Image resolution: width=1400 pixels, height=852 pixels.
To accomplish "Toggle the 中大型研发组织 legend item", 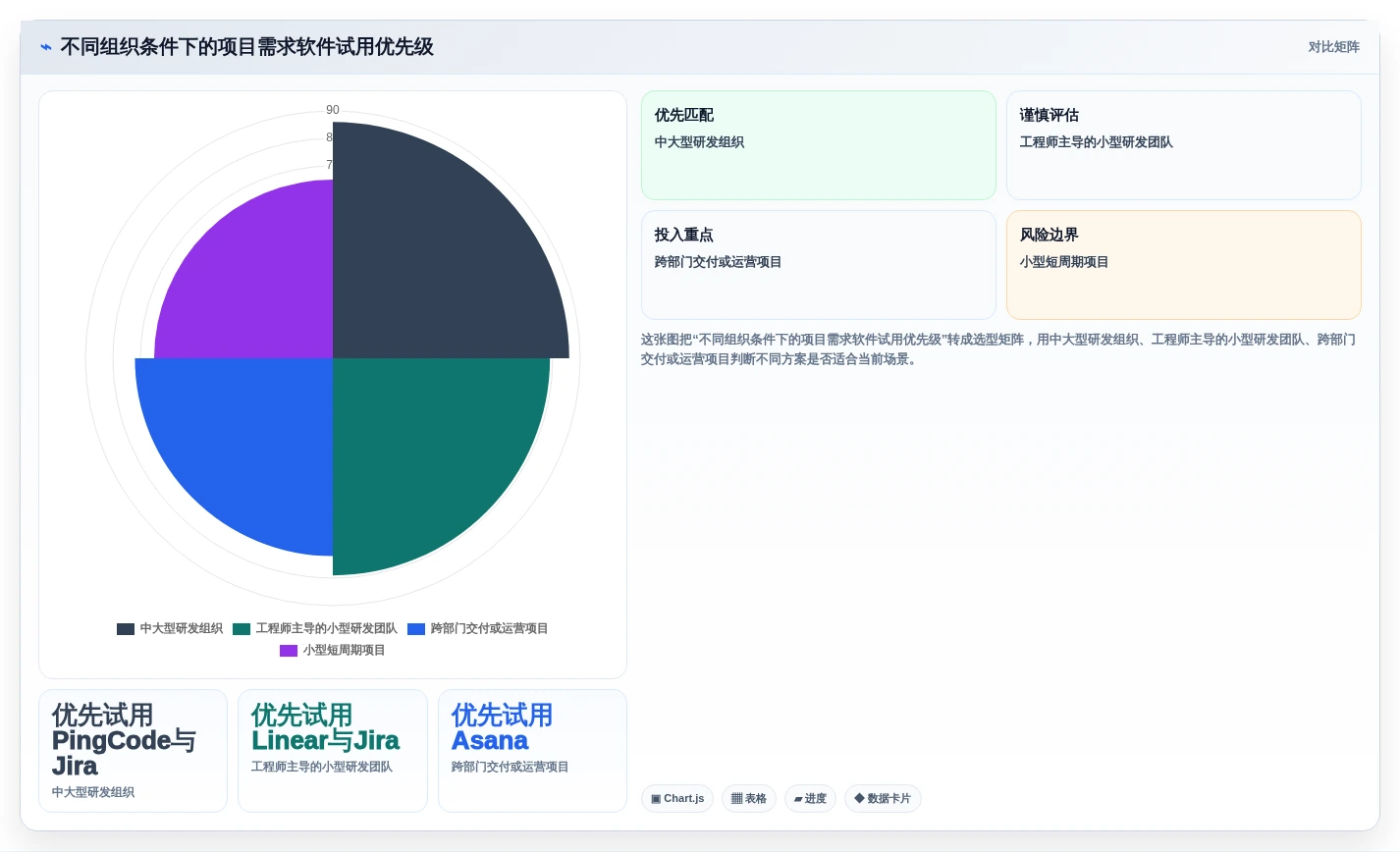I will click(170, 628).
